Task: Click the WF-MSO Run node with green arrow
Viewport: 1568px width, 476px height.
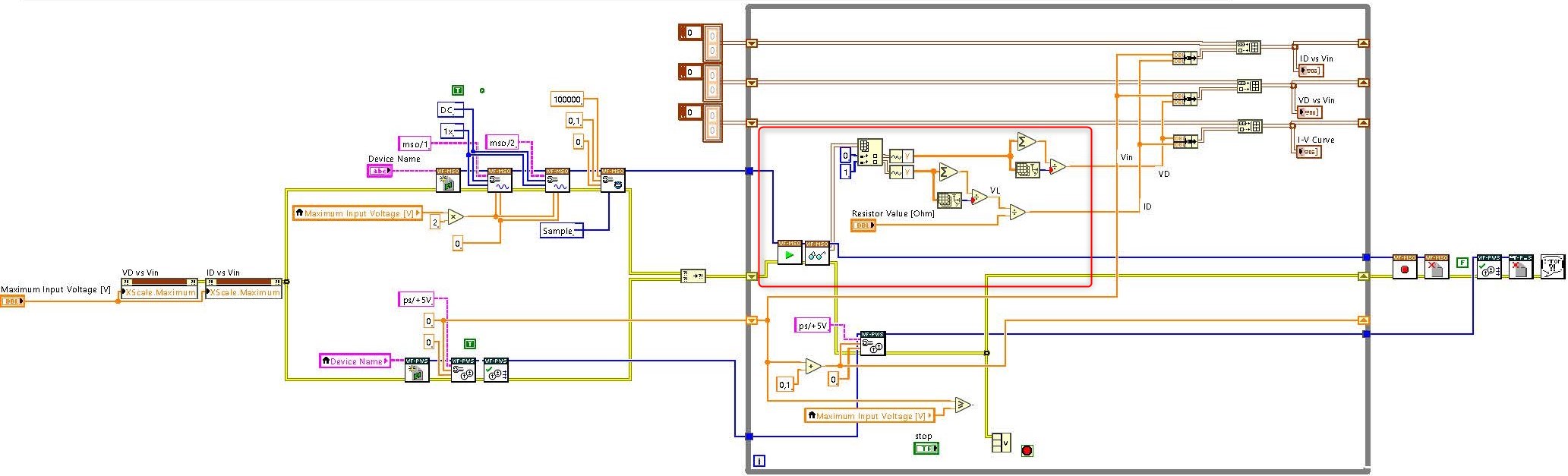Action: 790,253
